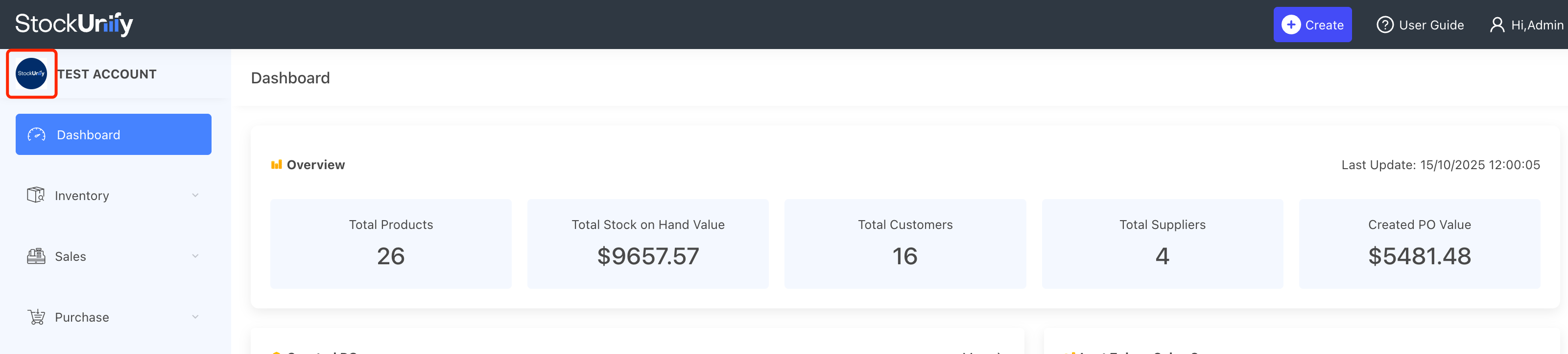The width and height of the screenshot is (1568, 354).
Task: Expand the Purchase menu chevron
Action: click(x=195, y=317)
